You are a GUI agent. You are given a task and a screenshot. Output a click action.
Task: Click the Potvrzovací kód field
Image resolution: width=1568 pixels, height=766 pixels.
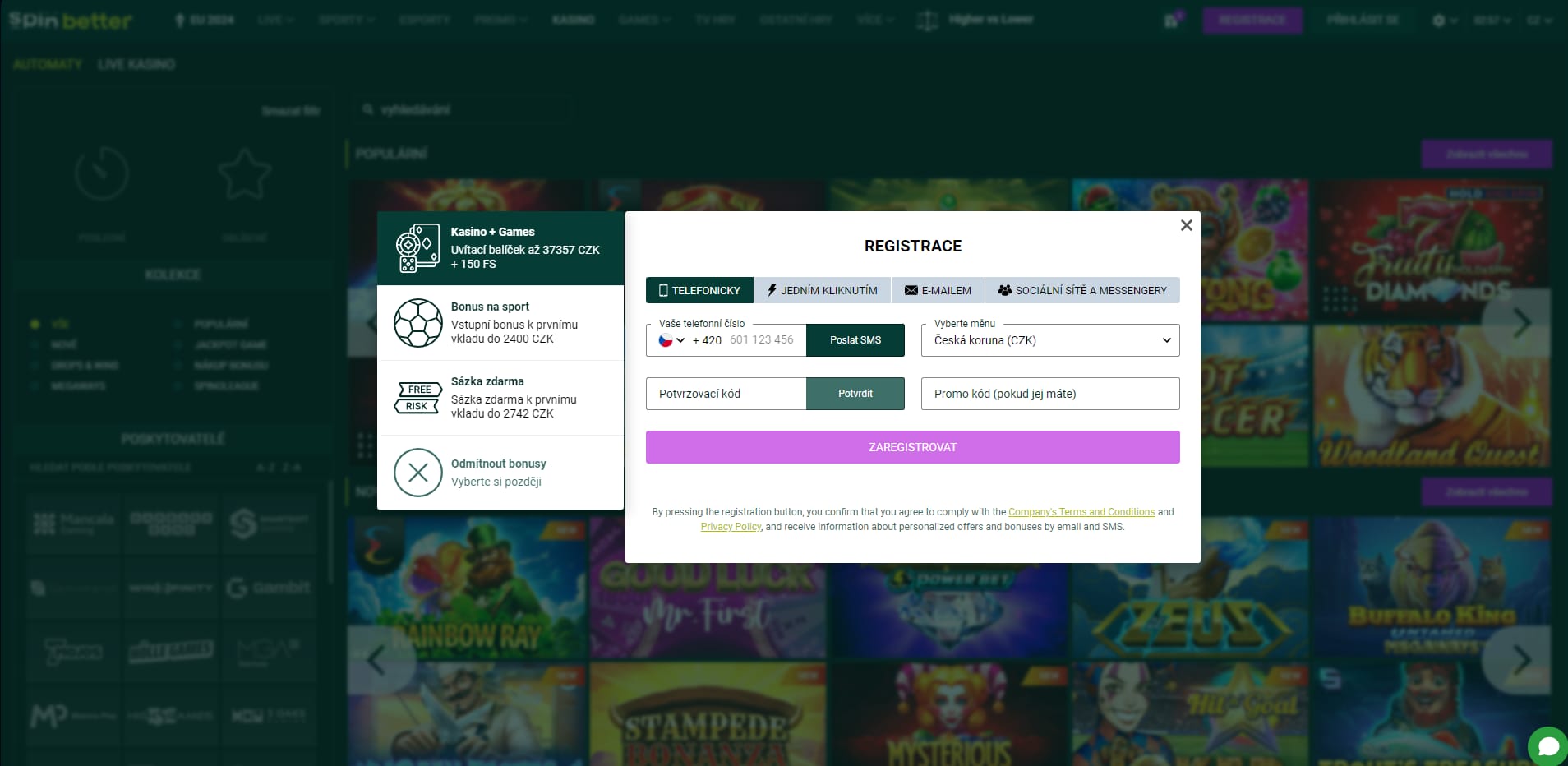(726, 394)
